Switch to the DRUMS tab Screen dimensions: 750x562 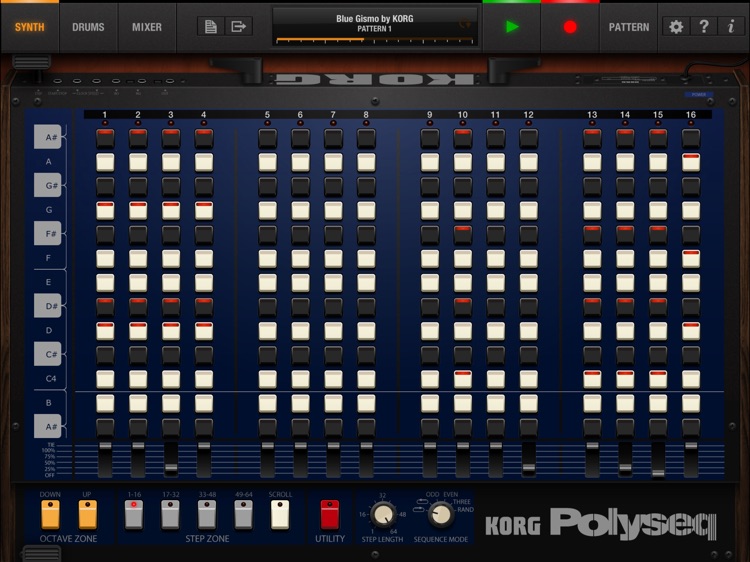[88, 27]
